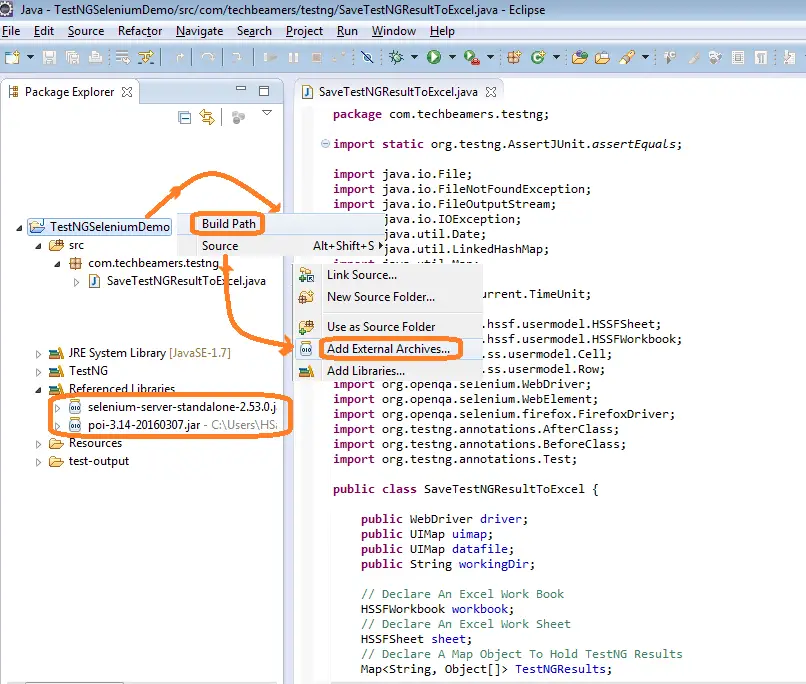
Task: Choose Add External Archives from the menu
Action: 389,347
